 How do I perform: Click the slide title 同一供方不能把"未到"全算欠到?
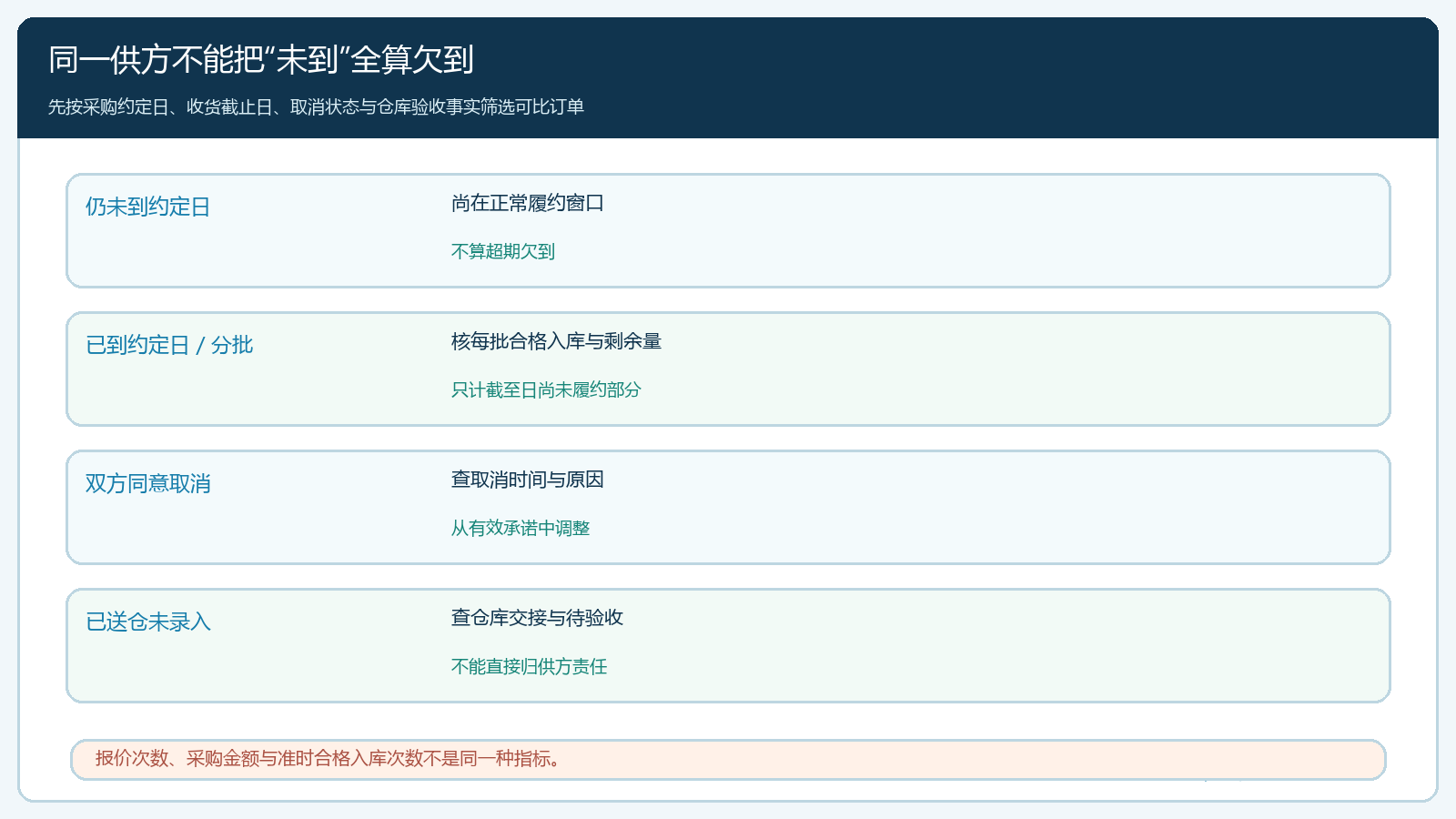(261, 60)
